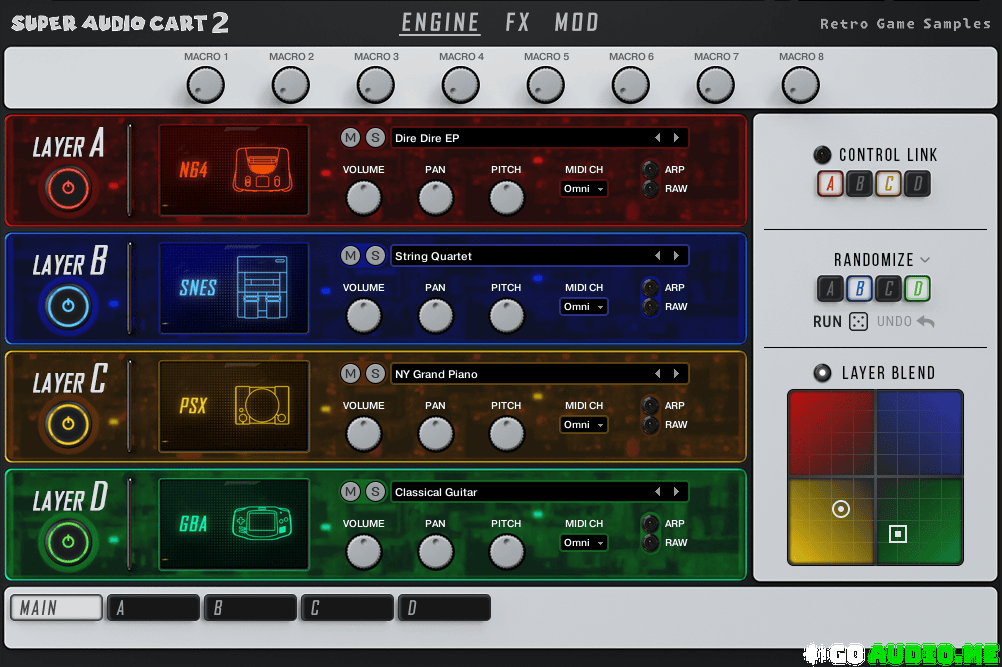Screen dimensions: 1002x667
Task: Click the N64 console icon in Layer A
Action: coord(261,170)
